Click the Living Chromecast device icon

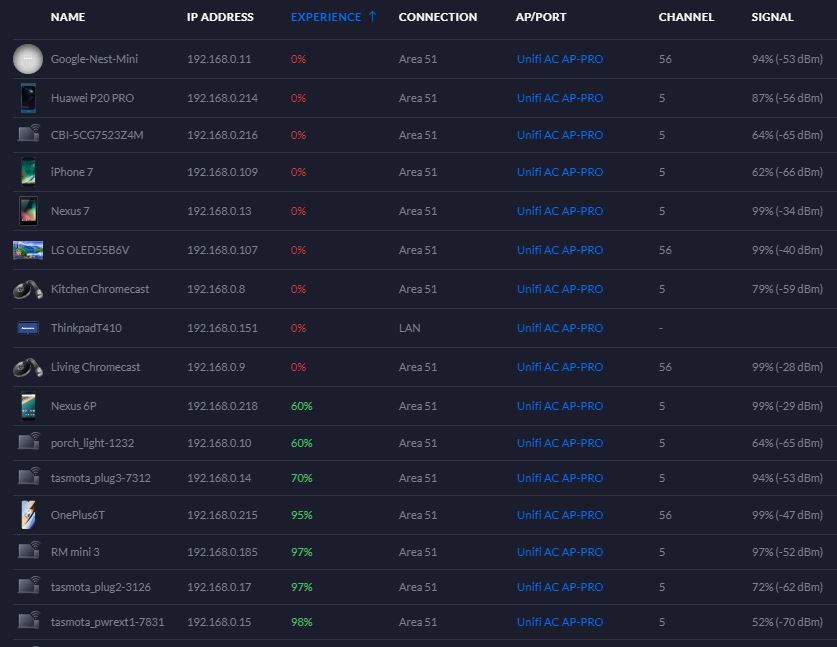pos(28,367)
